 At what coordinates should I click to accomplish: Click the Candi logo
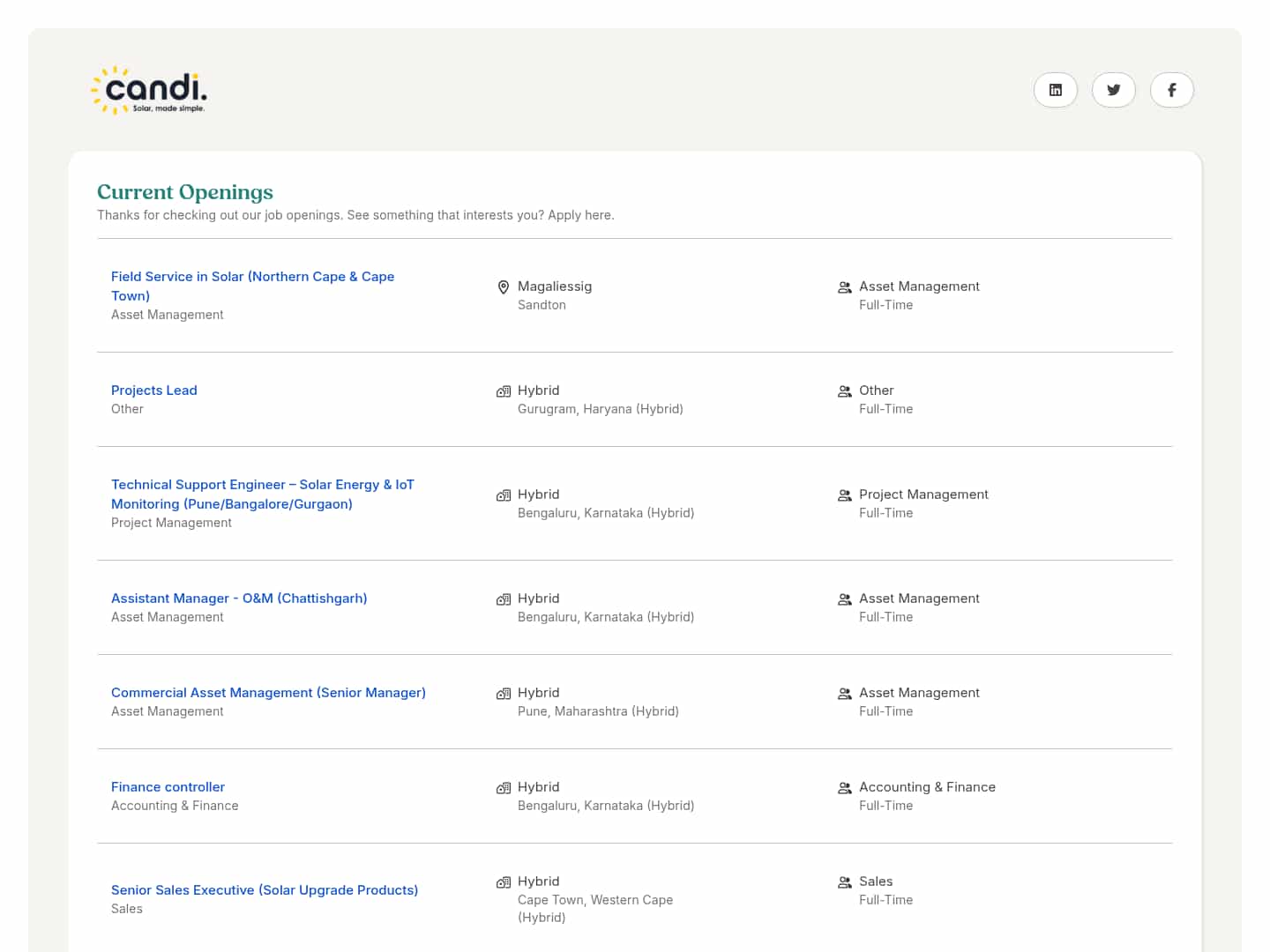coord(150,90)
